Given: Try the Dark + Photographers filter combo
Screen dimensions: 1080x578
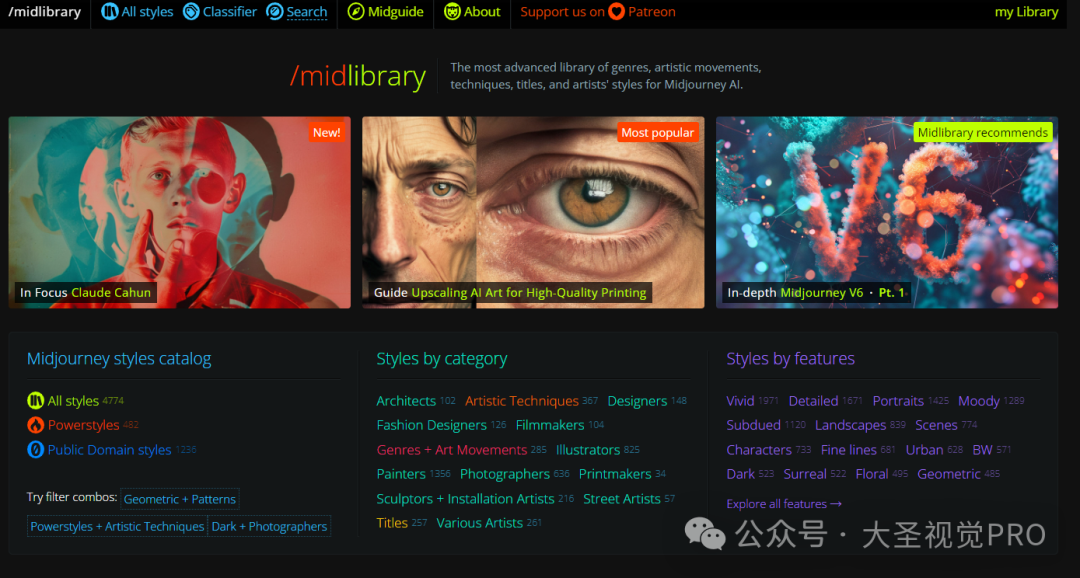Looking at the screenshot, I should point(269,526).
